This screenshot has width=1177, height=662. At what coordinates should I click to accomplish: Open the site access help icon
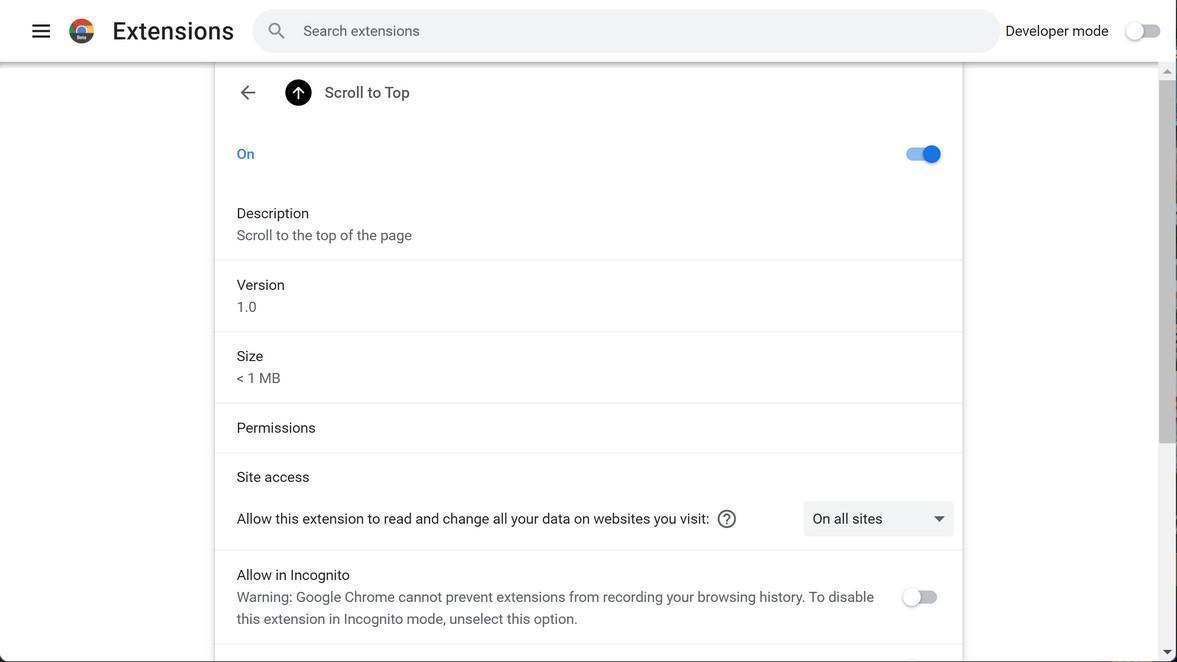coord(727,519)
